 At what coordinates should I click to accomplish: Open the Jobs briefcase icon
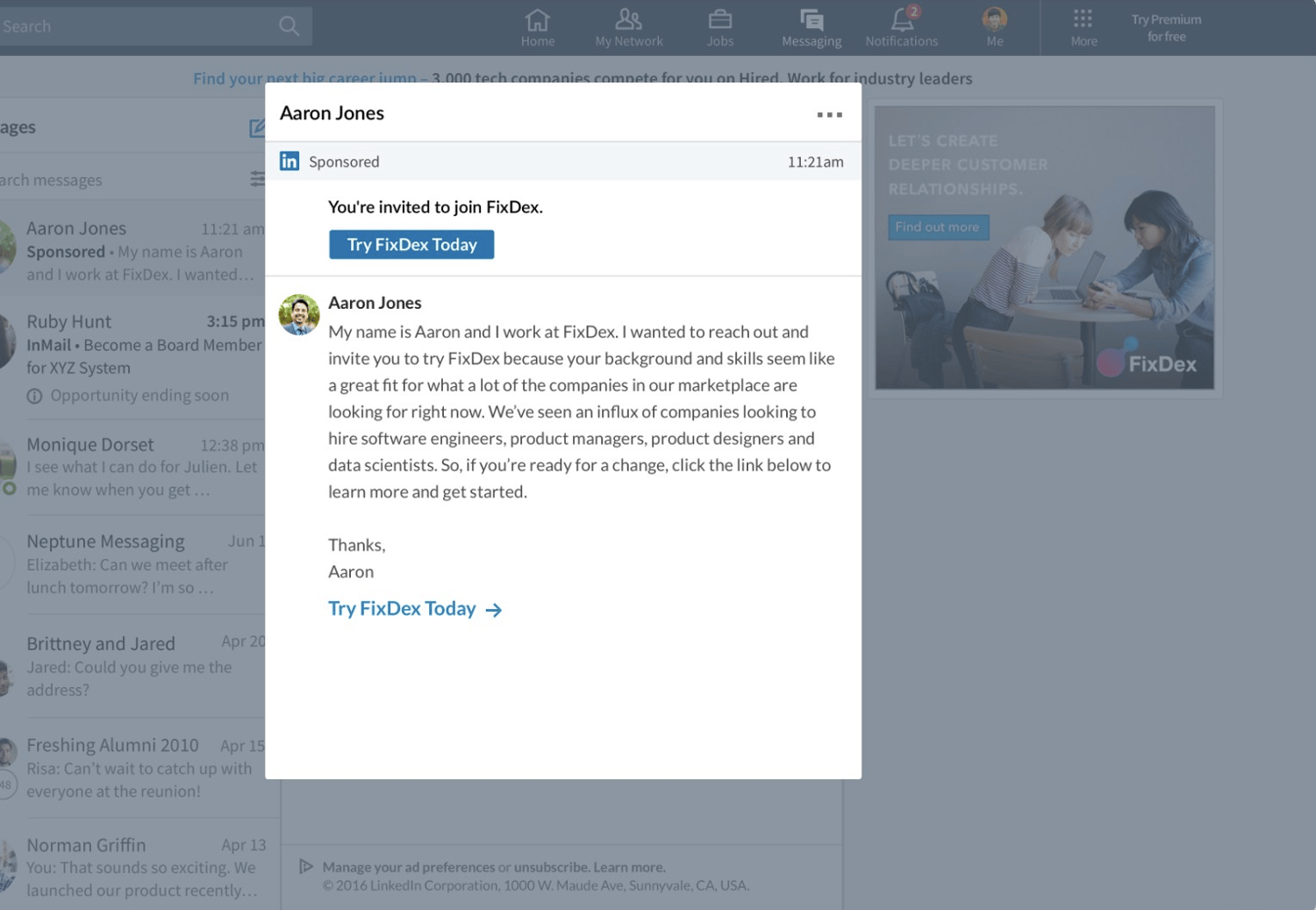click(x=719, y=27)
